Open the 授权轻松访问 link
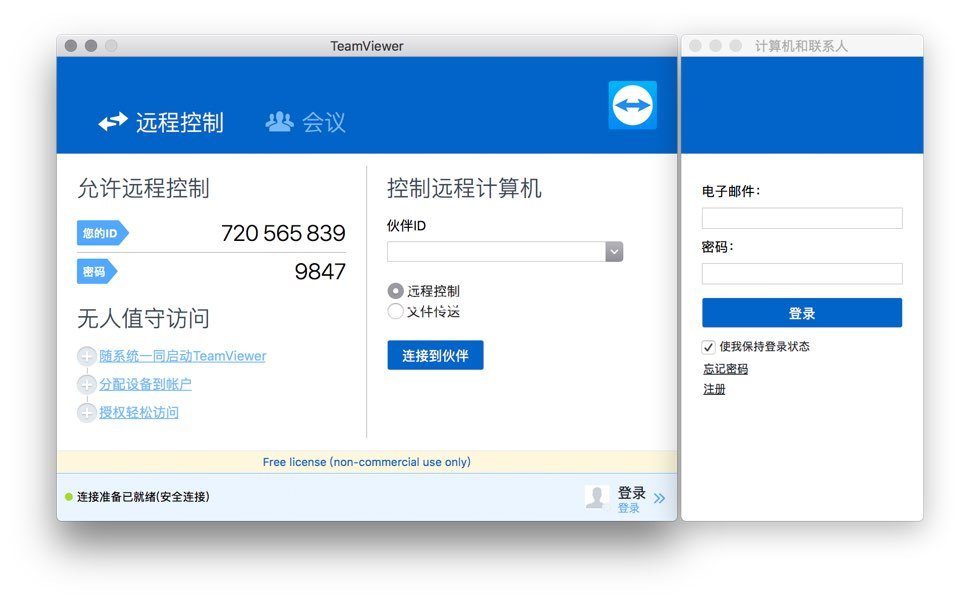The height and width of the screenshot is (602, 966). pos(139,412)
